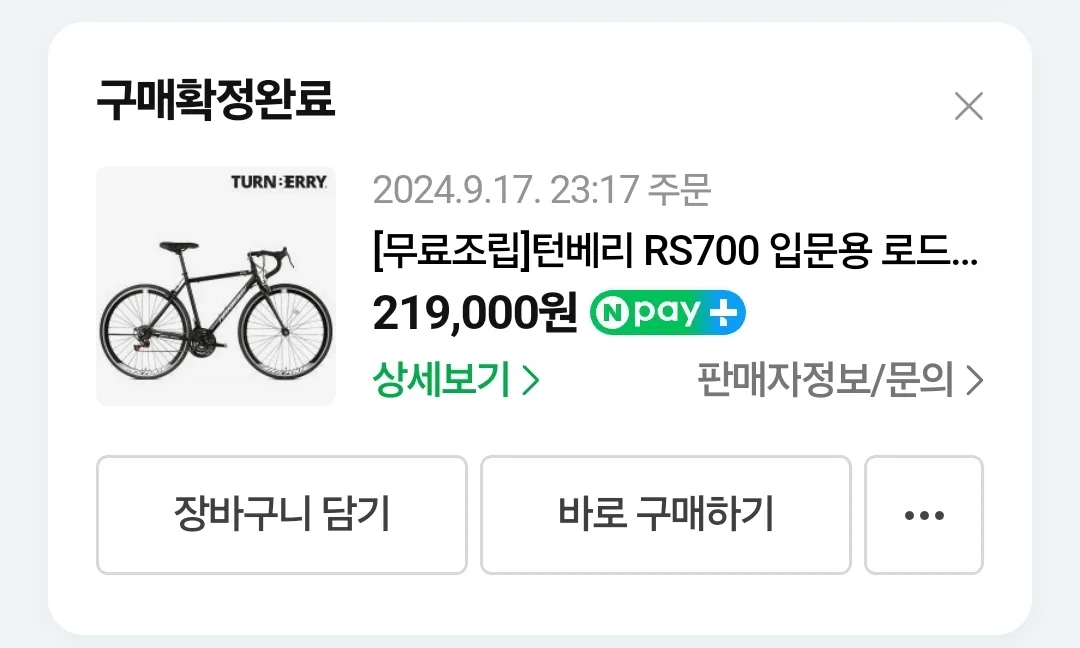
Task: Click the 구매확정완료 status heading
Action: coord(216,99)
